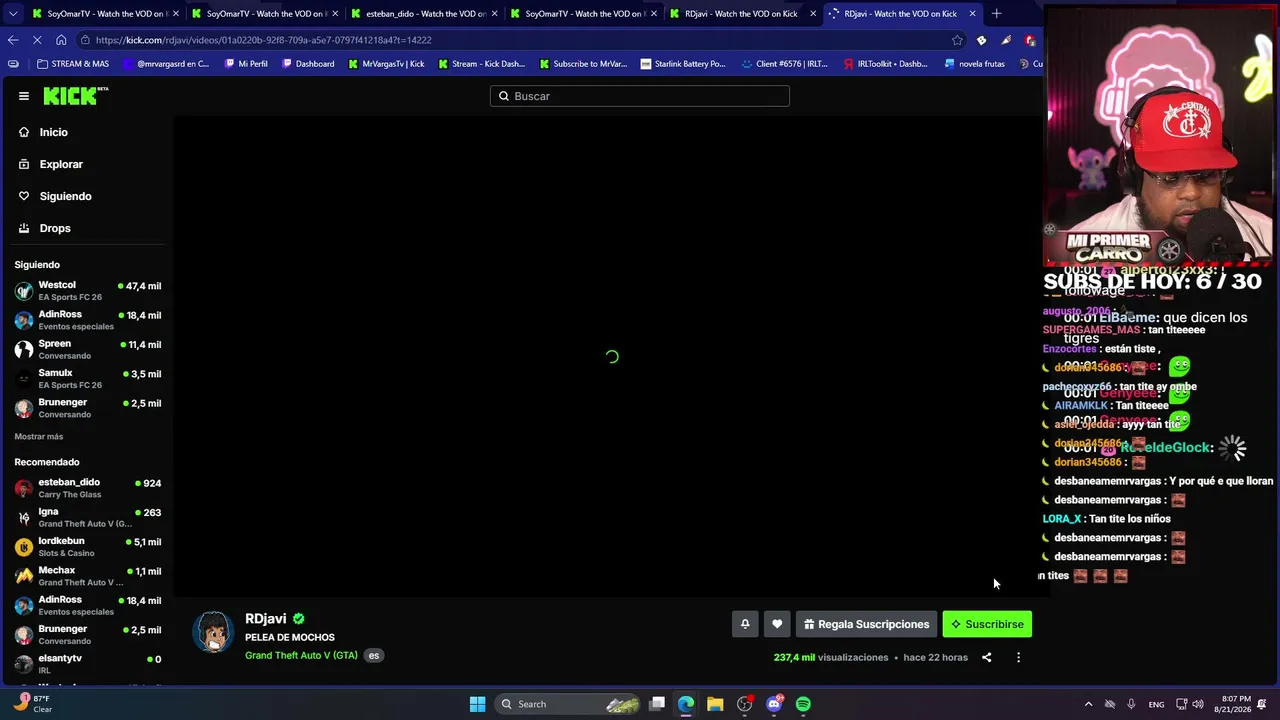Open the lordkebun channel avatar
Viewport: 1280px width, 720px height.
(x=24, y=547)
